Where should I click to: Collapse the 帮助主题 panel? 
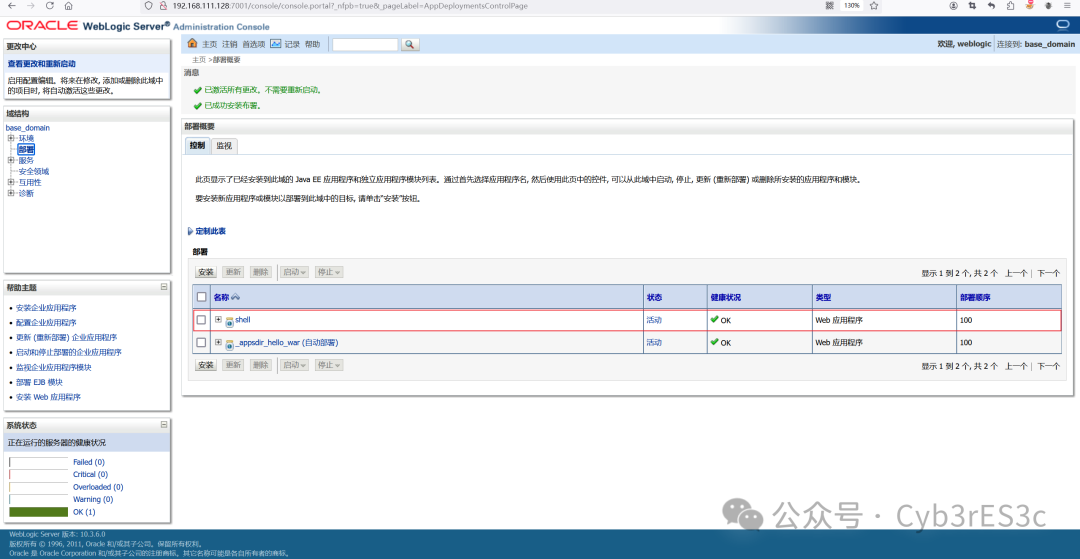[x=164, y=286]
